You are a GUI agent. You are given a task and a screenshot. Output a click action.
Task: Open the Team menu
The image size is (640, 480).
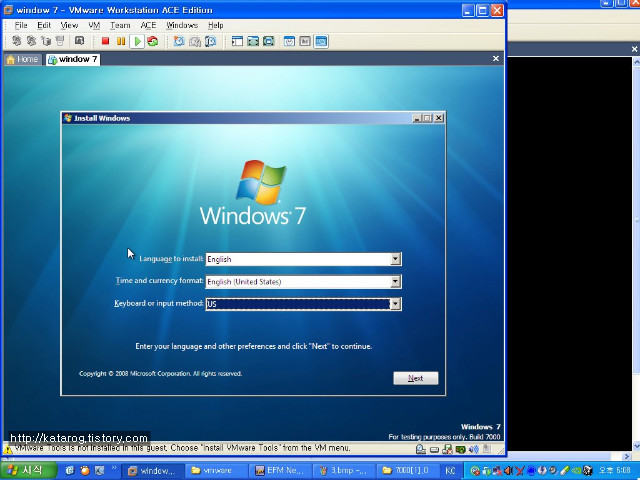click(120, 25)
